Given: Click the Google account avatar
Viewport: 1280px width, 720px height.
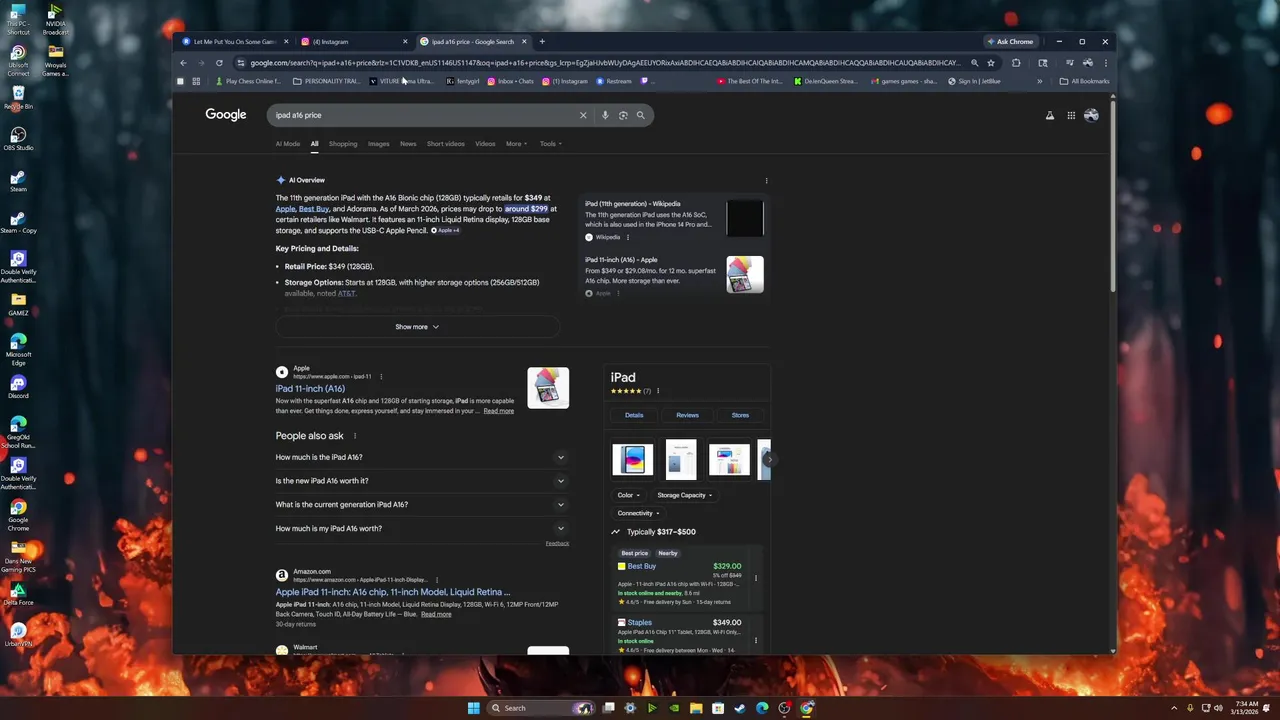Looking at the screenshot, I should [1091, 115].
